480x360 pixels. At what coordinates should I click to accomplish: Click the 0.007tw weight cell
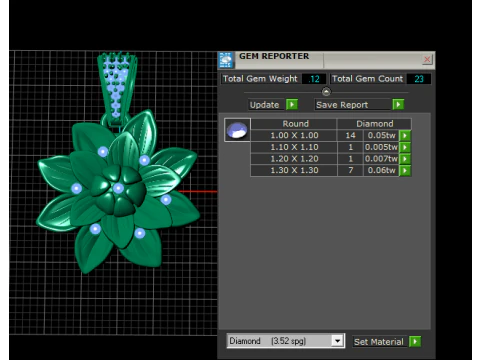coord(381,159)
